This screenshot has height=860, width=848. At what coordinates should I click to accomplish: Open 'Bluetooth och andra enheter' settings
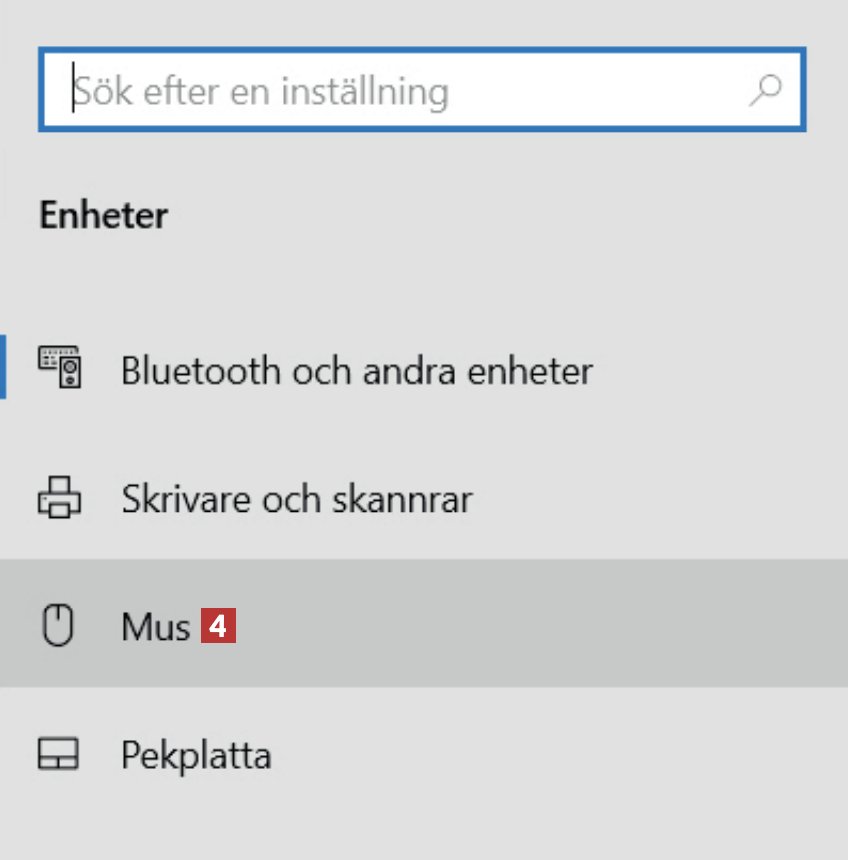(x=356, y=371)
